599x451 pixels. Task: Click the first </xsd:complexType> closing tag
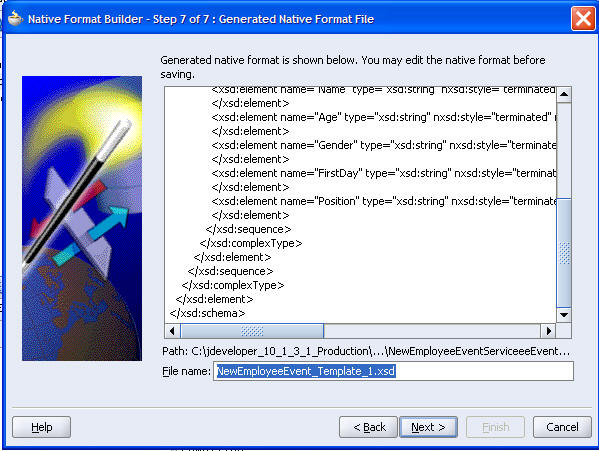[251, 243]
